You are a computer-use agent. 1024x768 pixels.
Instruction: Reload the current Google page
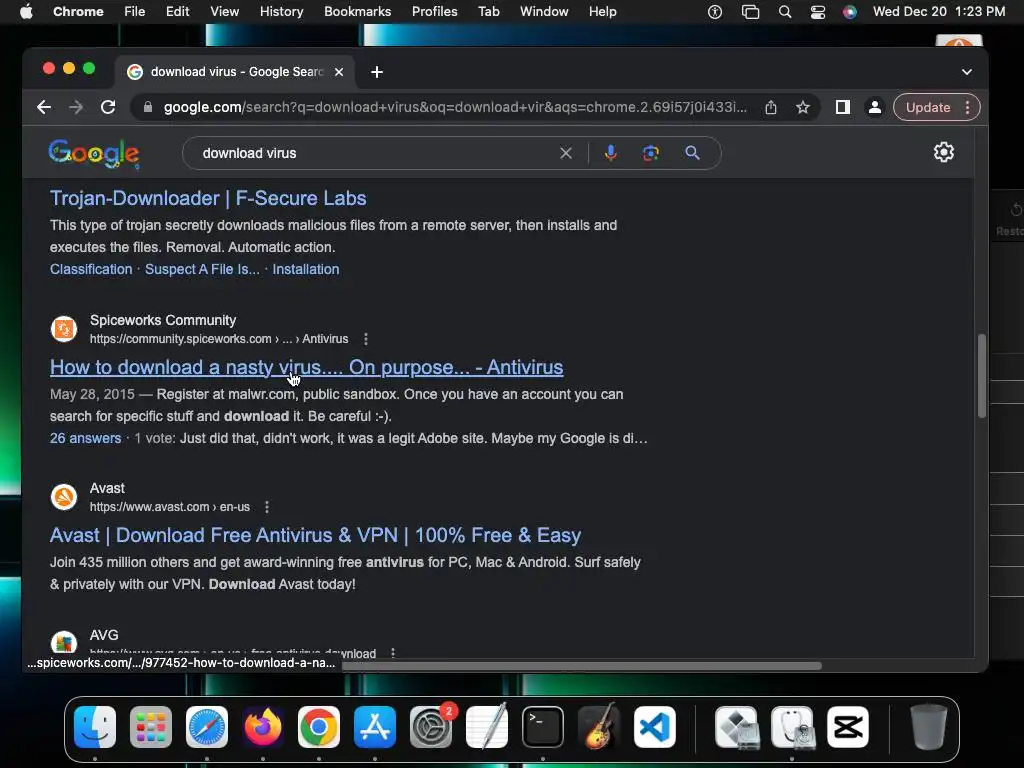pyautogui.click(x=108, y=107)
